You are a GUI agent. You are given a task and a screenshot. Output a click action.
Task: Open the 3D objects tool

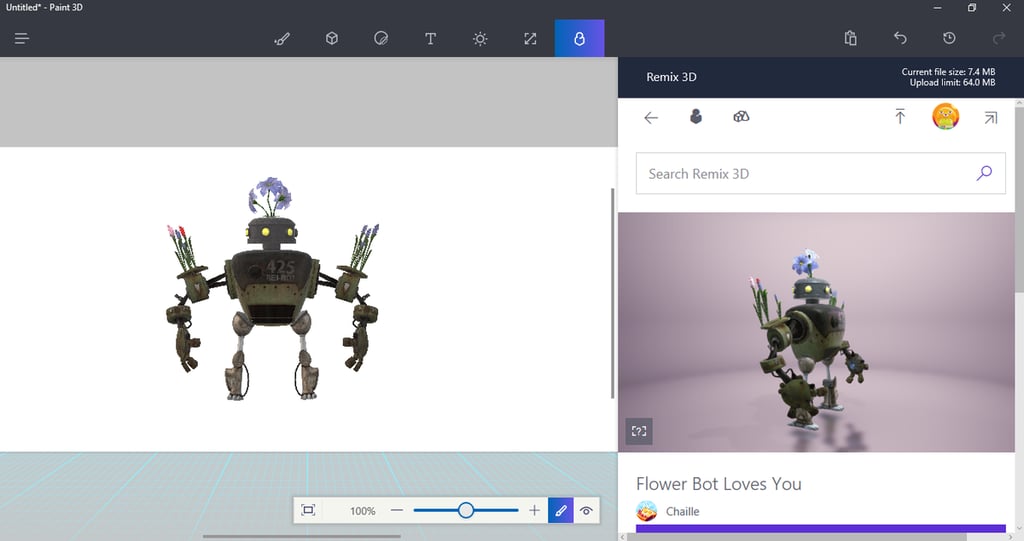click(x=332, y=39)
